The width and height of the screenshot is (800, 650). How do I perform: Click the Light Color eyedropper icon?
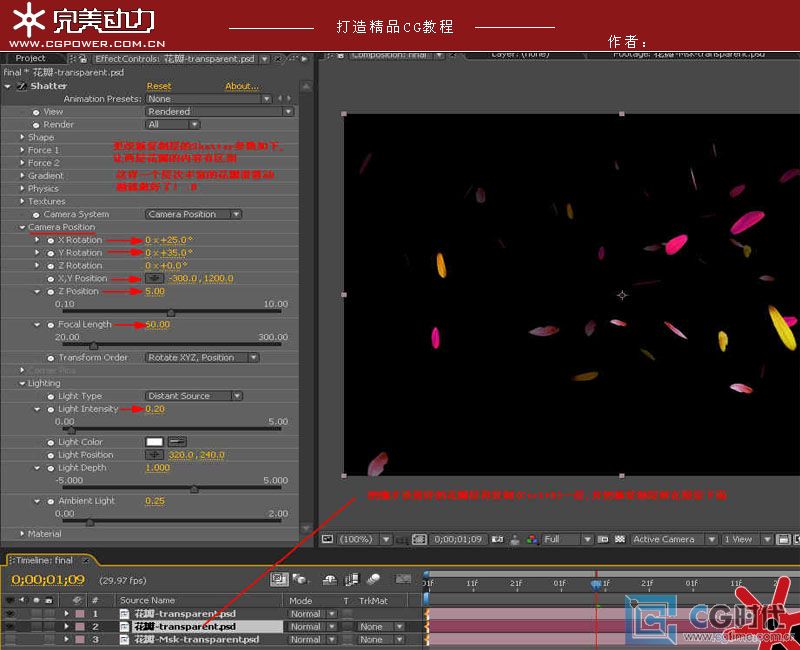(x=177, y=441)
